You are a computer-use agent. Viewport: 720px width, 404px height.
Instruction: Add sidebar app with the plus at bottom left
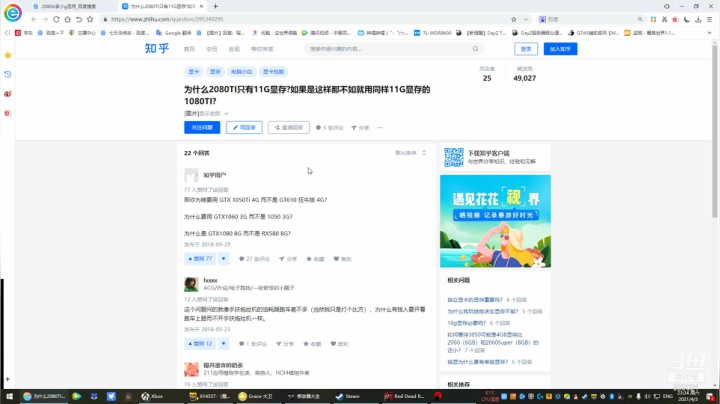pyautogui.click(x=8, y=379)
